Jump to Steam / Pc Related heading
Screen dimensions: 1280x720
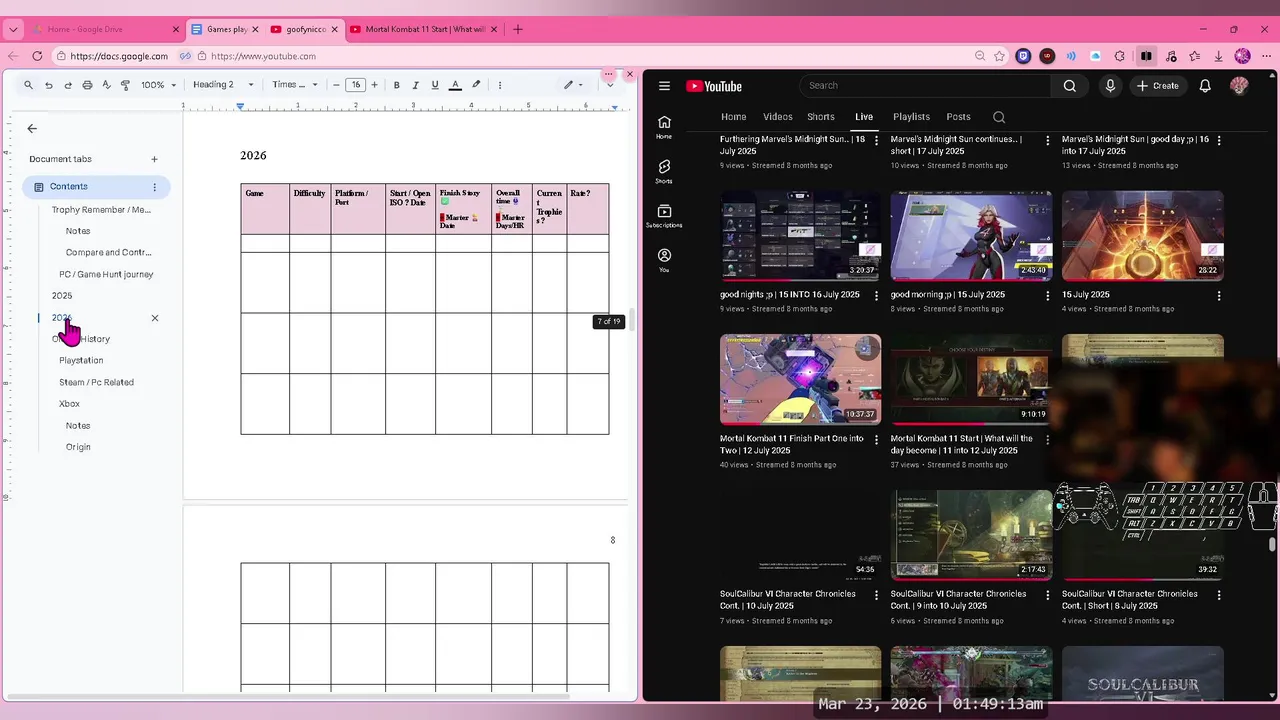[x=96, y=382]
